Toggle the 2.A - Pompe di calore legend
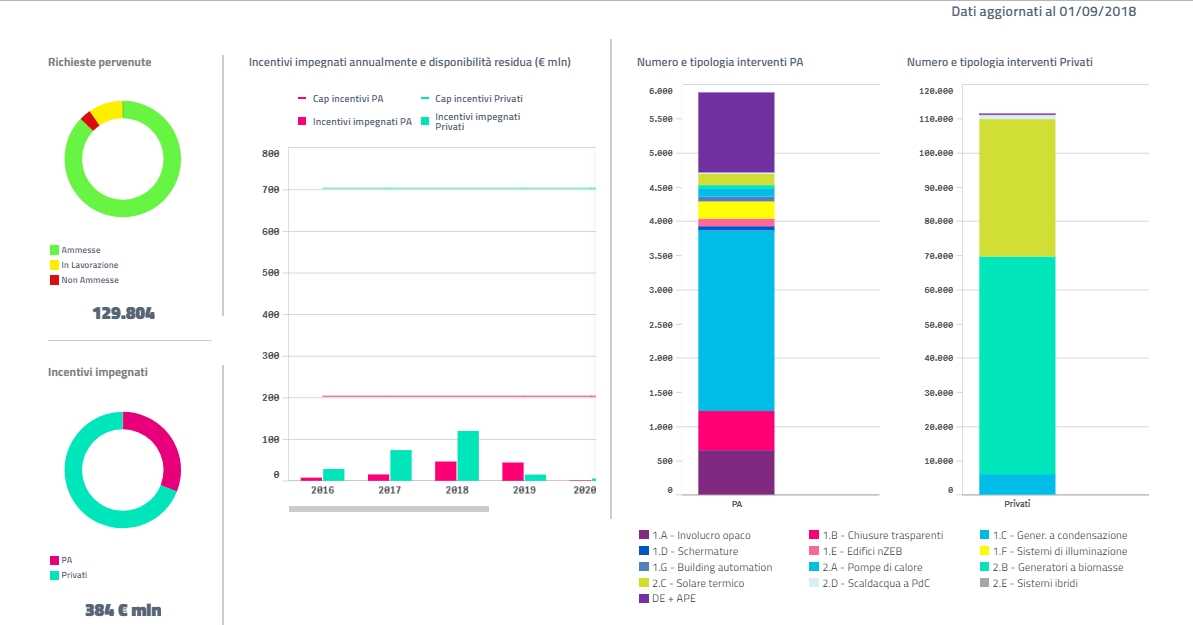 (864, 567)
